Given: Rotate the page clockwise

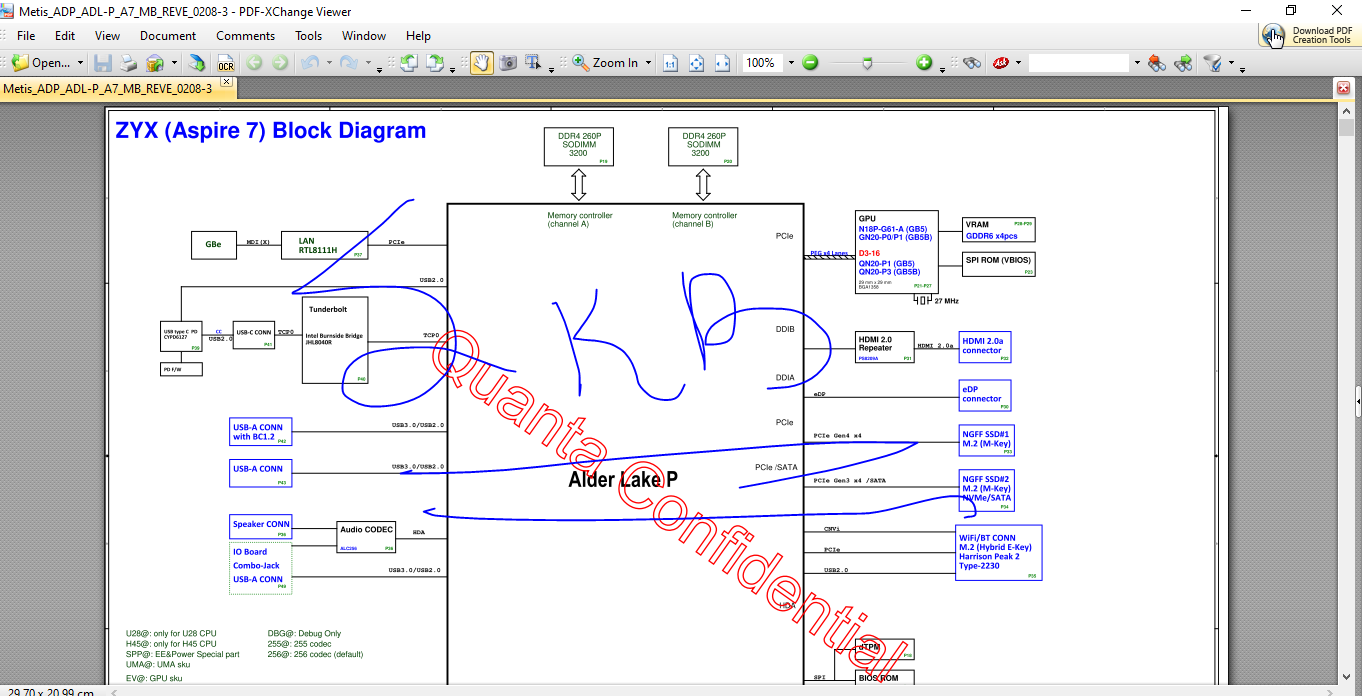Looking at the screenshot, I should [x=435, y=63].
